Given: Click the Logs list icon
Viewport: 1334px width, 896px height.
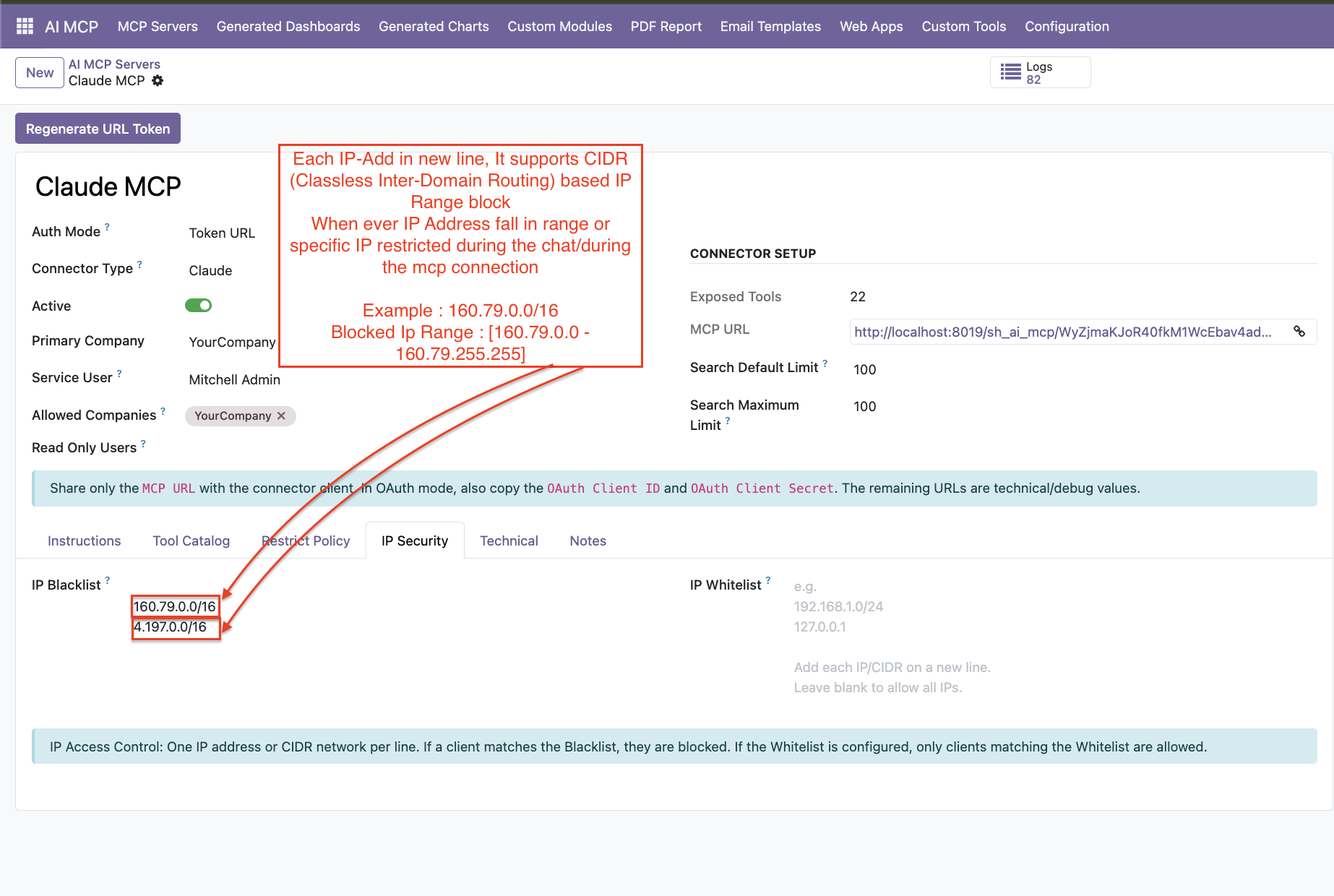Looking at the screenshot, I should coord(1010,72).
